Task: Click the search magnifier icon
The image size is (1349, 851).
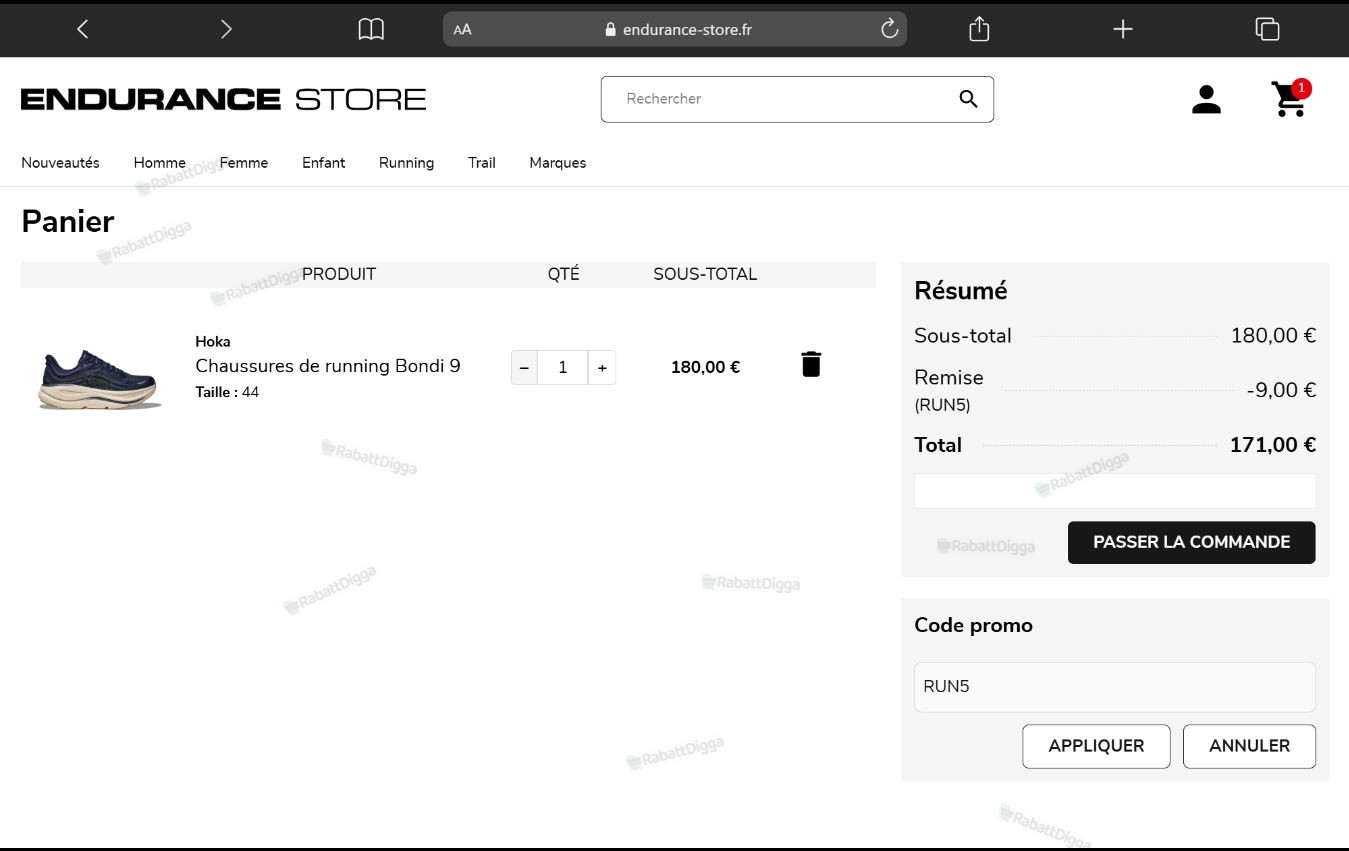Action: pos(968,98)
